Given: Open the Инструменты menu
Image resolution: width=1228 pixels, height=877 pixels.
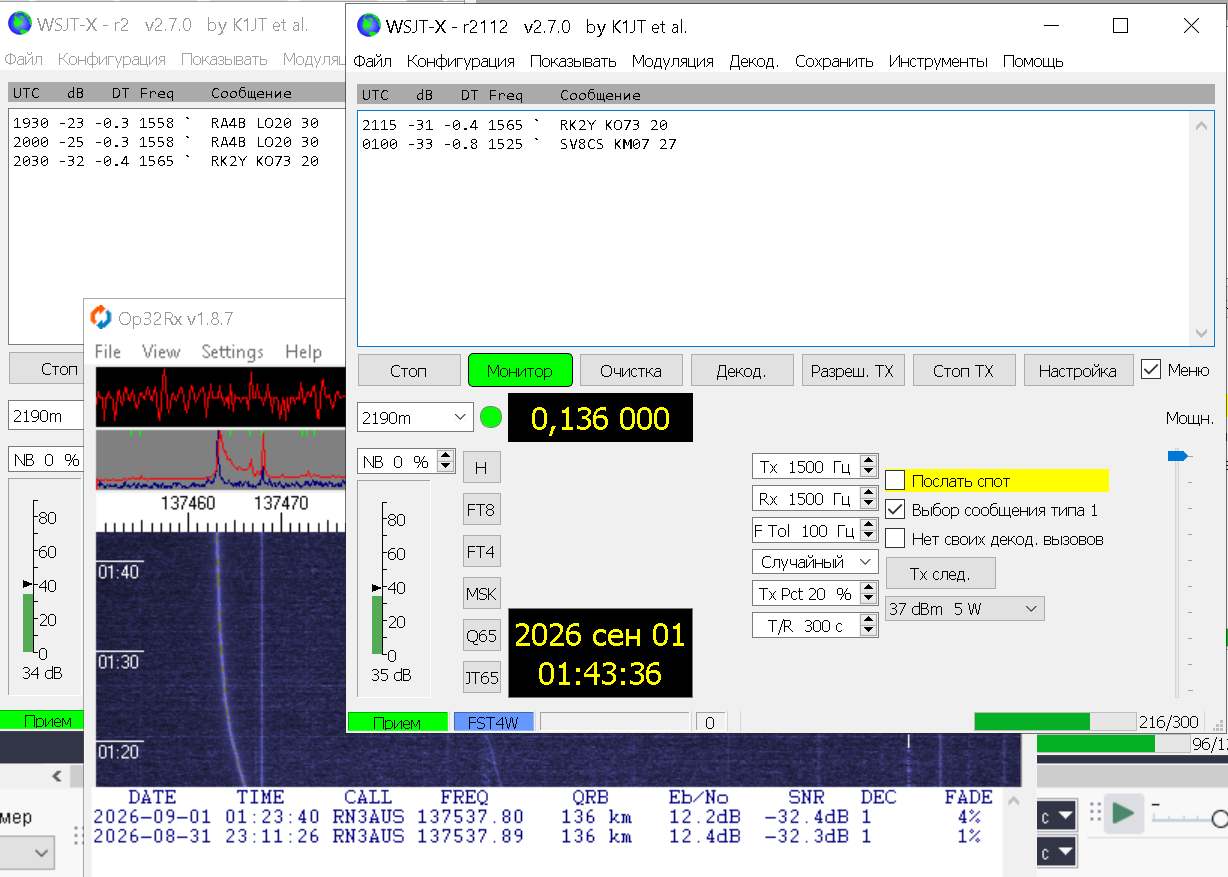Looking at the screenshot, I should (x=938, y=61).
